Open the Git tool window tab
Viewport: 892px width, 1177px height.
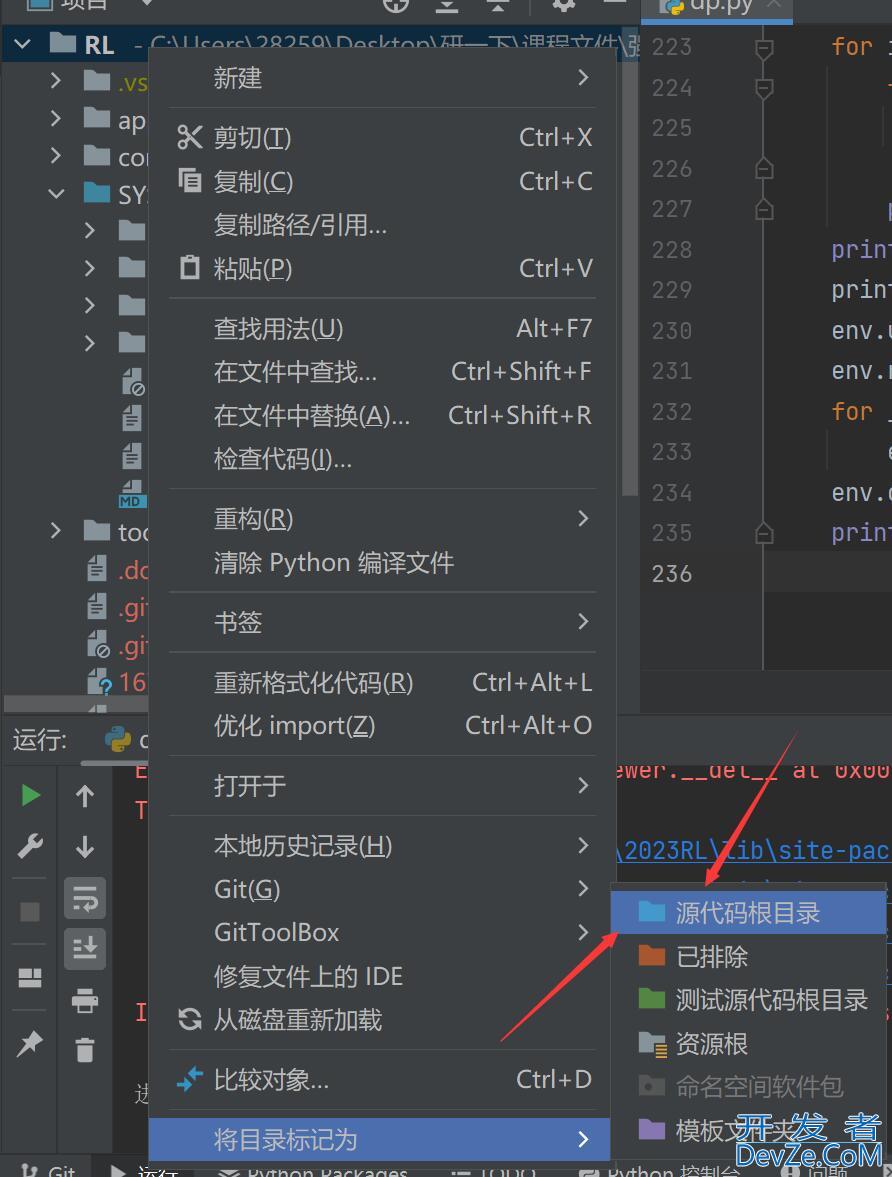pos(47,1169)
